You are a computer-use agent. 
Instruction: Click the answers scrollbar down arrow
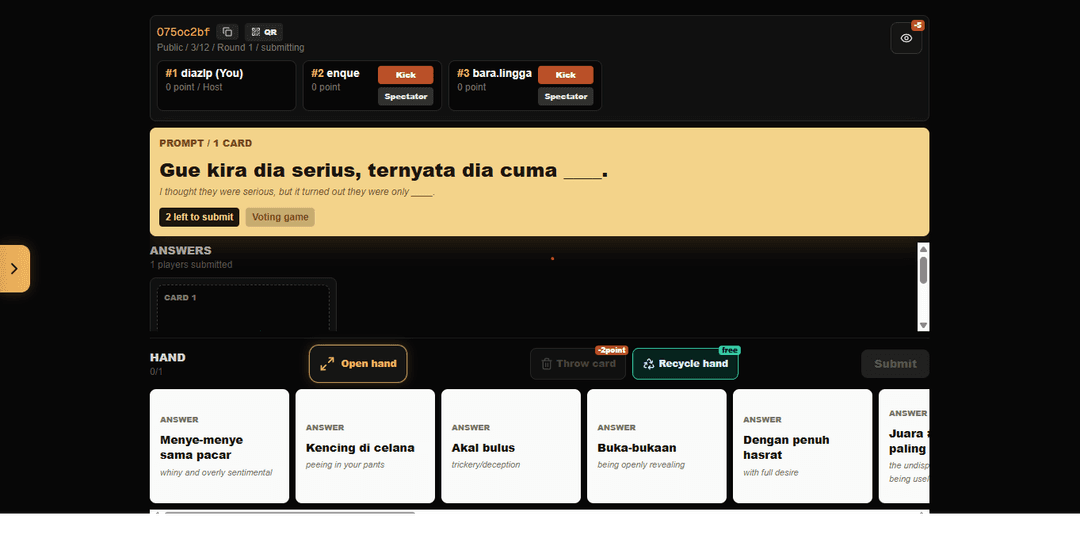pyautogui.click(x=924, y=325)
